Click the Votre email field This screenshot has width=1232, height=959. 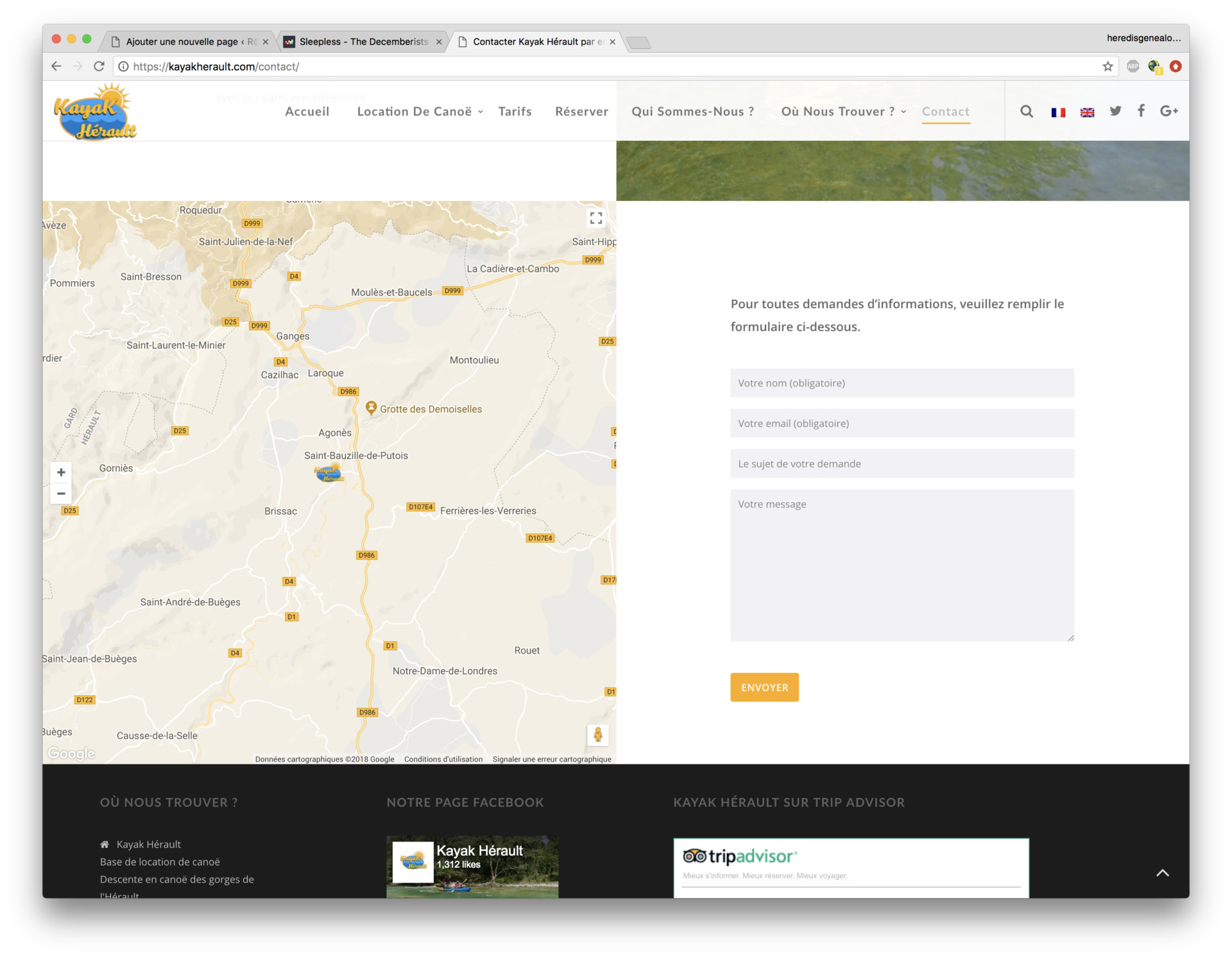pyautogui.click(x=902, y=423)
